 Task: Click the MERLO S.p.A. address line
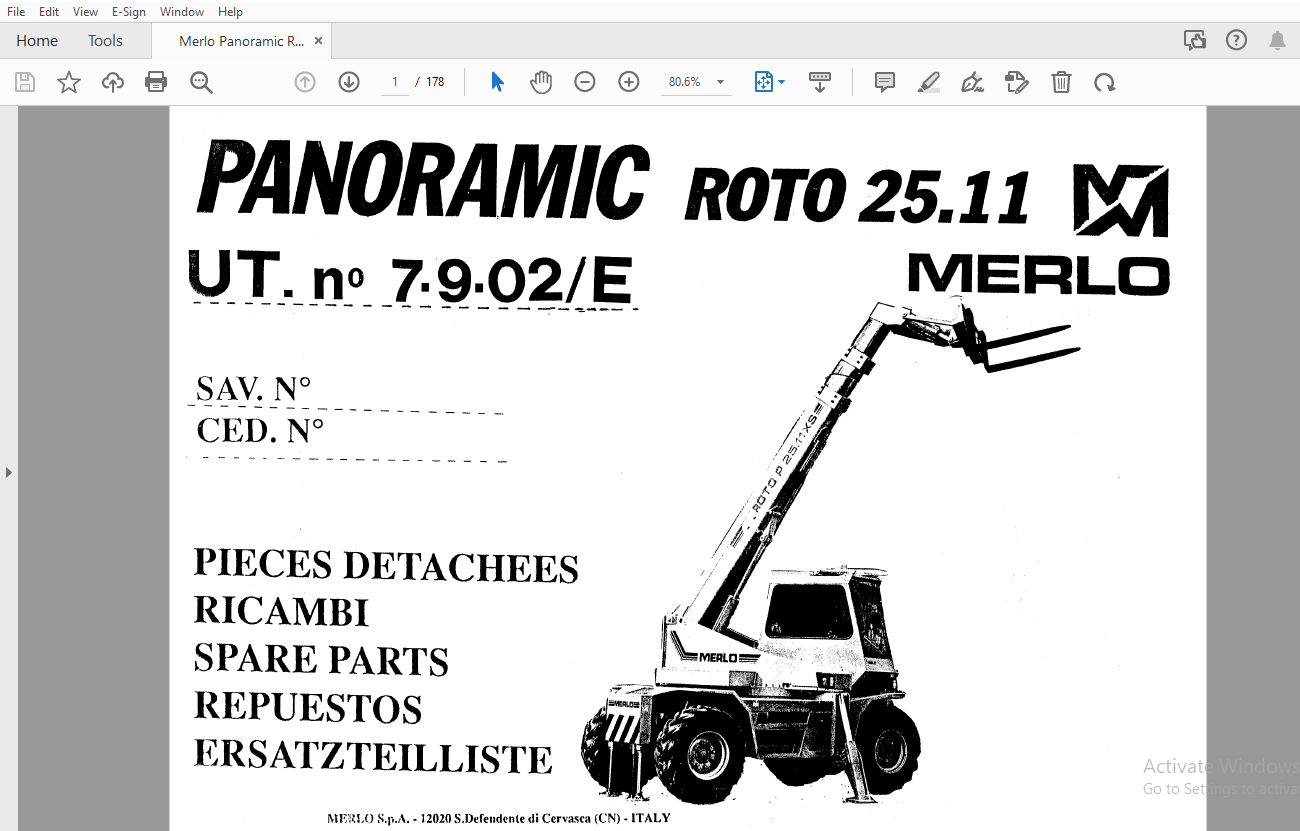499,818
